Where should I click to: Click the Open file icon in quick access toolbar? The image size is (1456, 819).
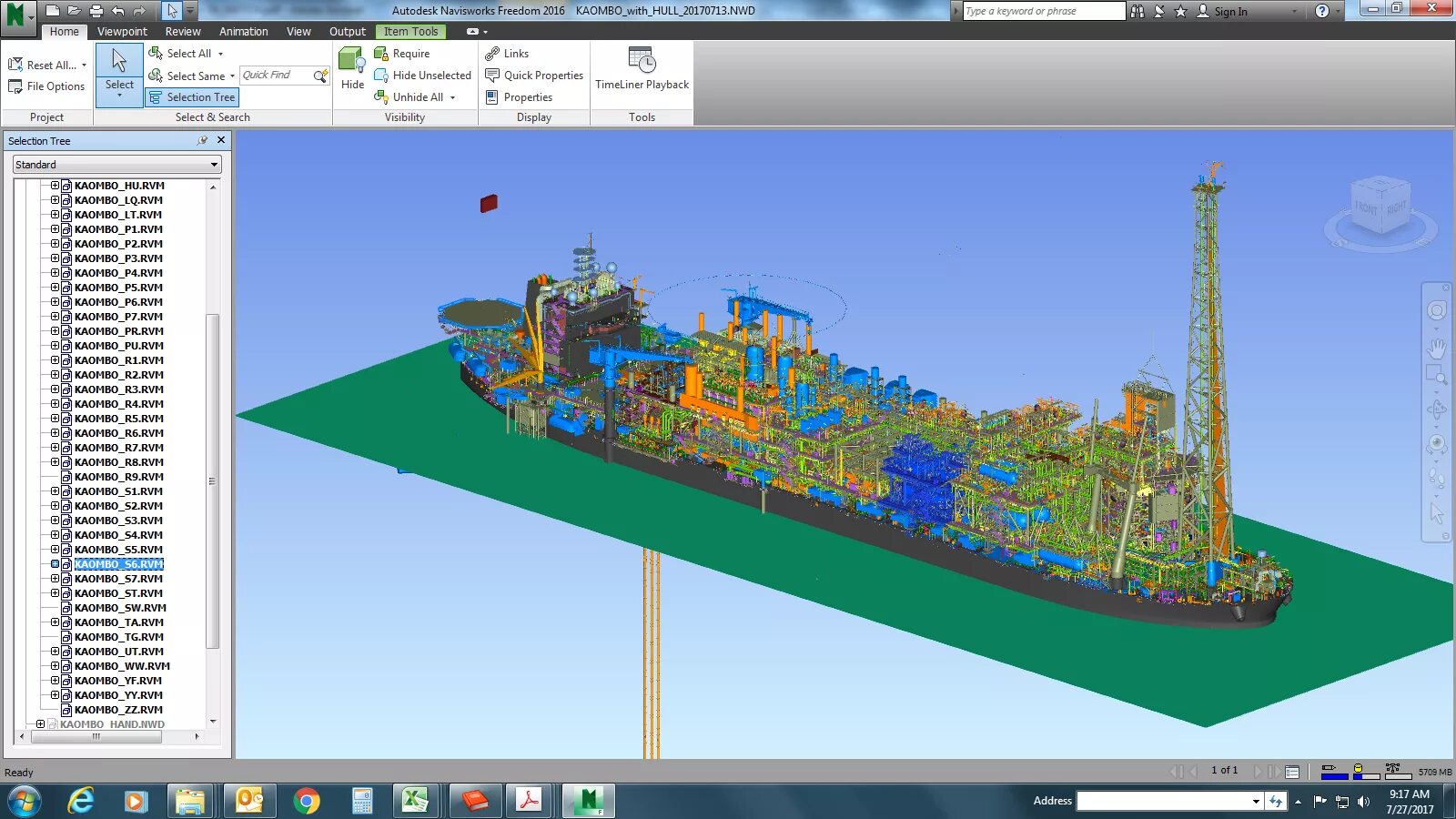[x=75, y=11]
